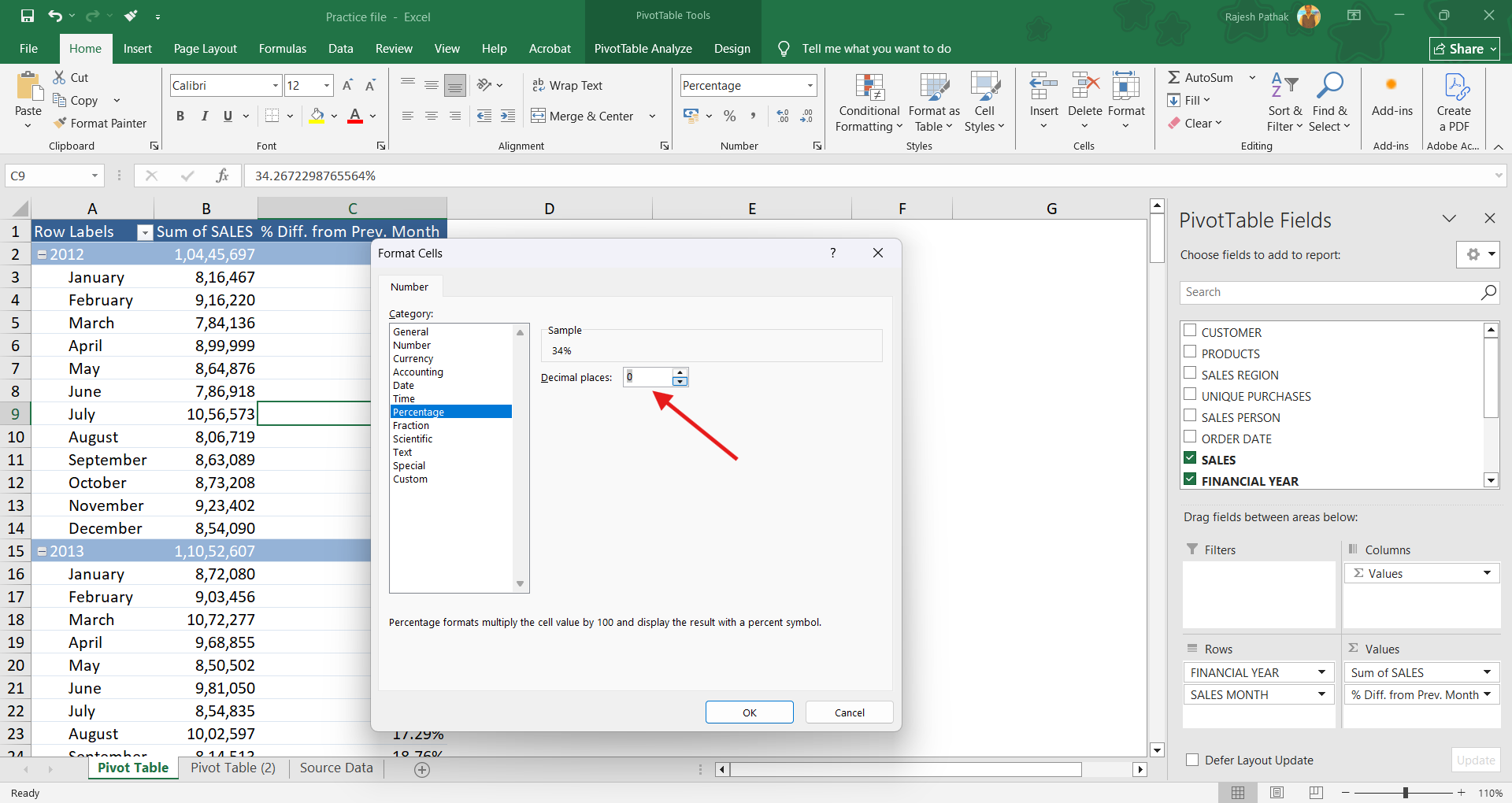Open the PivotTable Analyze tab
Viewport: 1512px width, 803px height.
643,49
